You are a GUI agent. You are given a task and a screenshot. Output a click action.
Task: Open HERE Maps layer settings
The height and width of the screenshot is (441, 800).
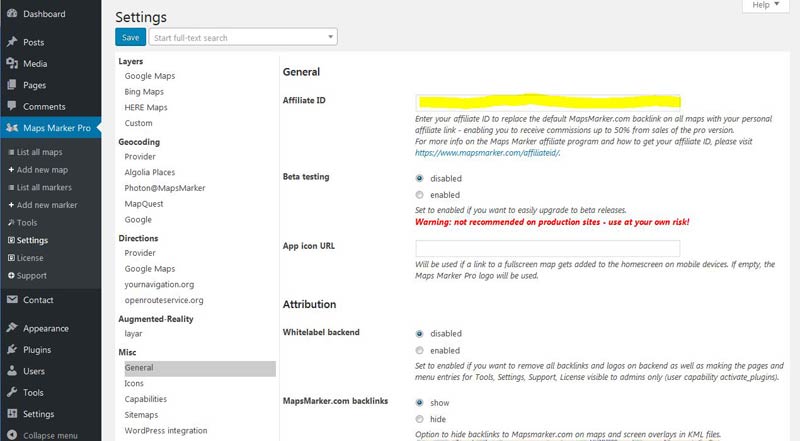click(x=146, y=107)
